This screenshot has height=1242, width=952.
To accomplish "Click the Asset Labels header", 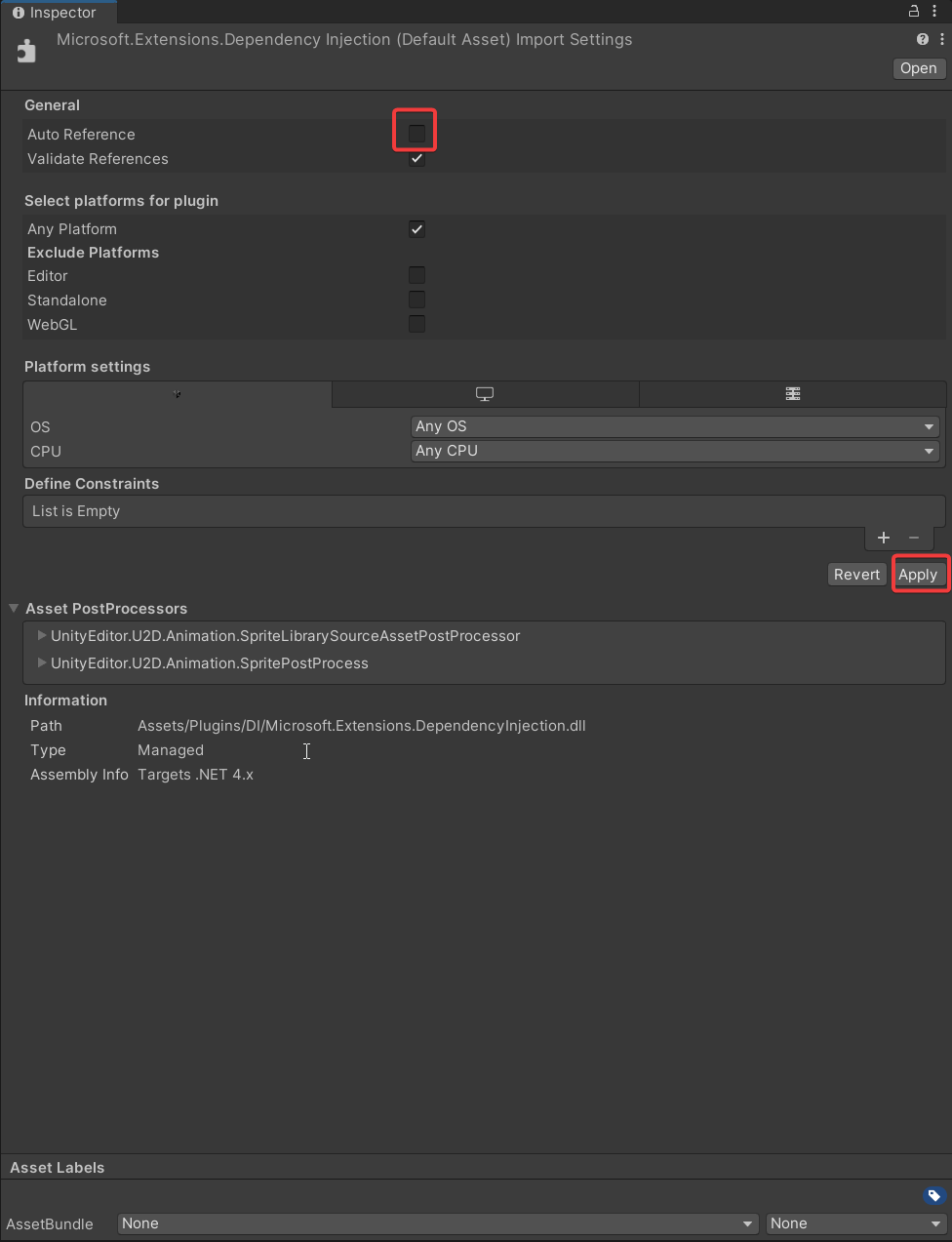I will (58, 1168).
